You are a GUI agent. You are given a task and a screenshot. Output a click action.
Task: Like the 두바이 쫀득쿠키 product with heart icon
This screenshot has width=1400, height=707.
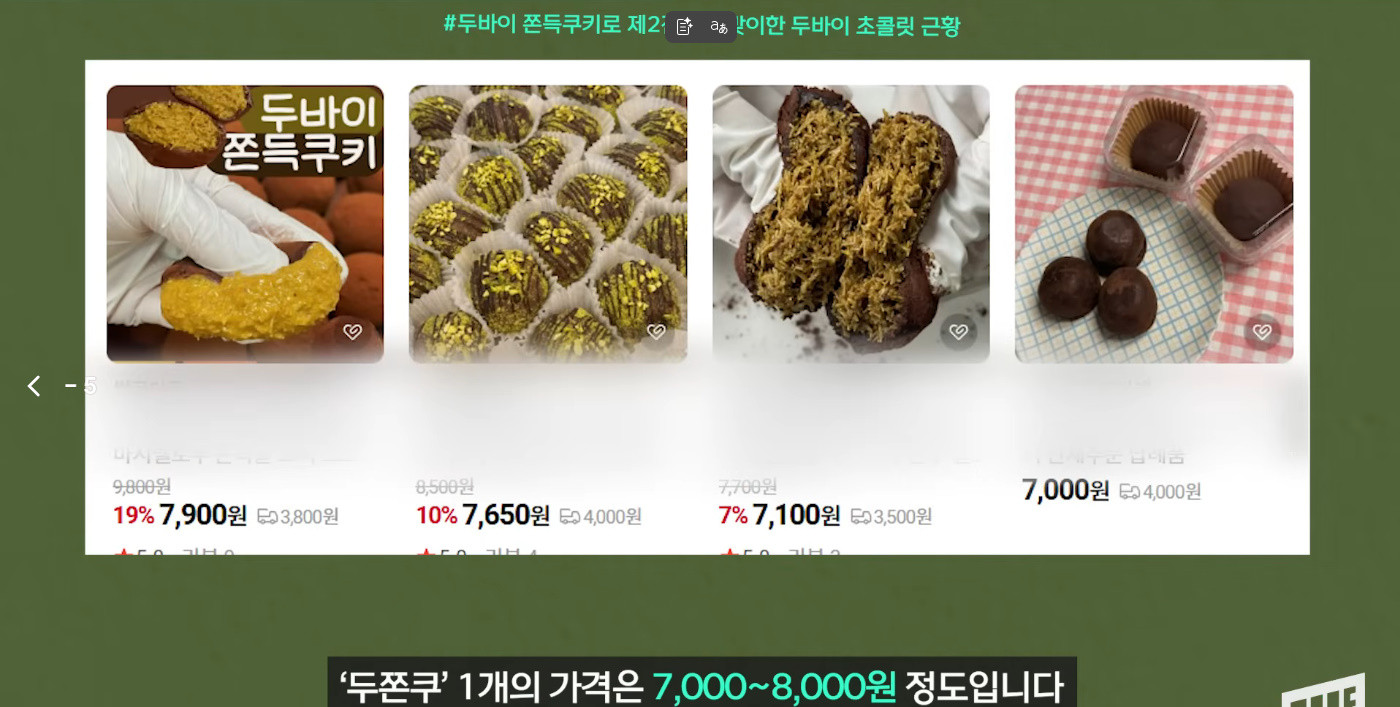352,332
